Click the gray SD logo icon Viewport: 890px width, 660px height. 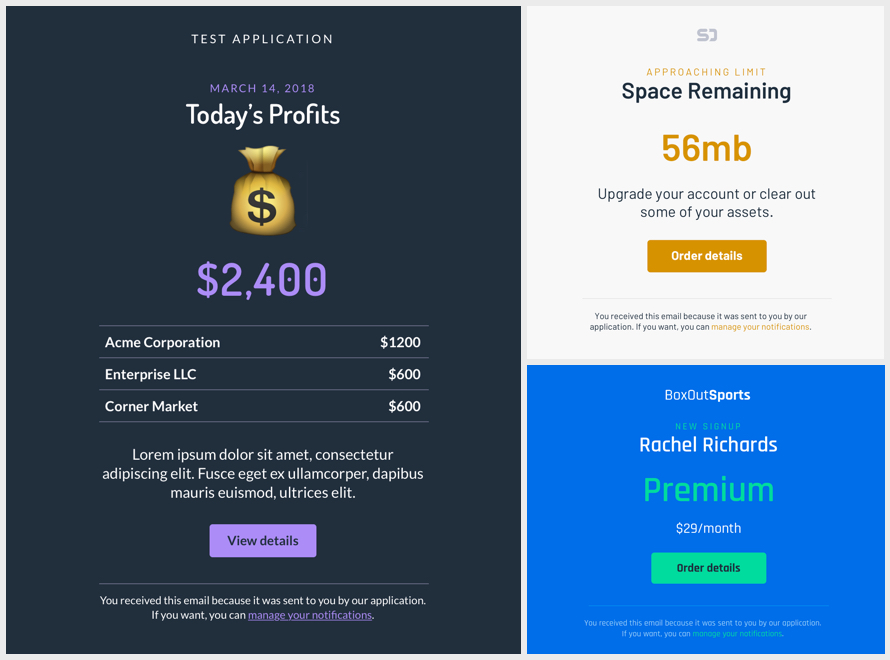tap(707, 35)
